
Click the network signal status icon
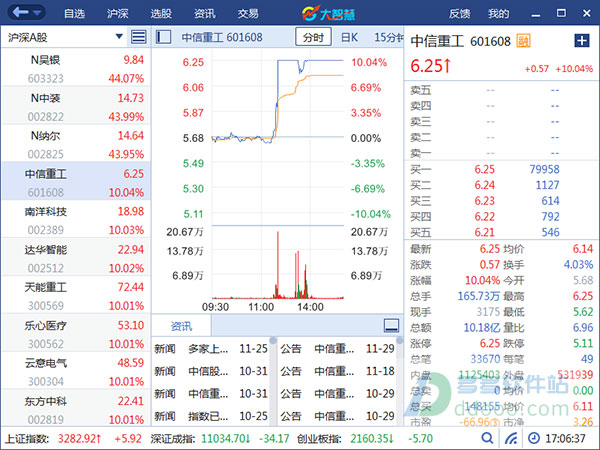coord(511,438)
